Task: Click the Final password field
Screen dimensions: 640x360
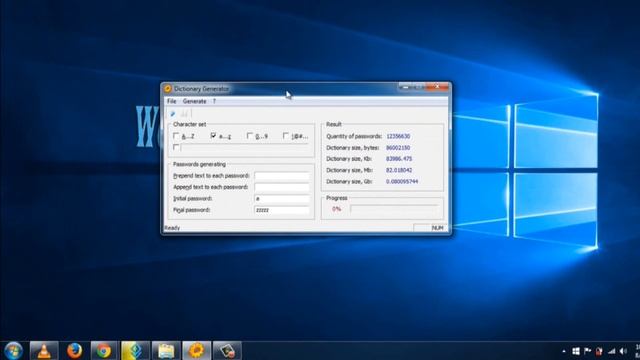Action: [282, 210]
